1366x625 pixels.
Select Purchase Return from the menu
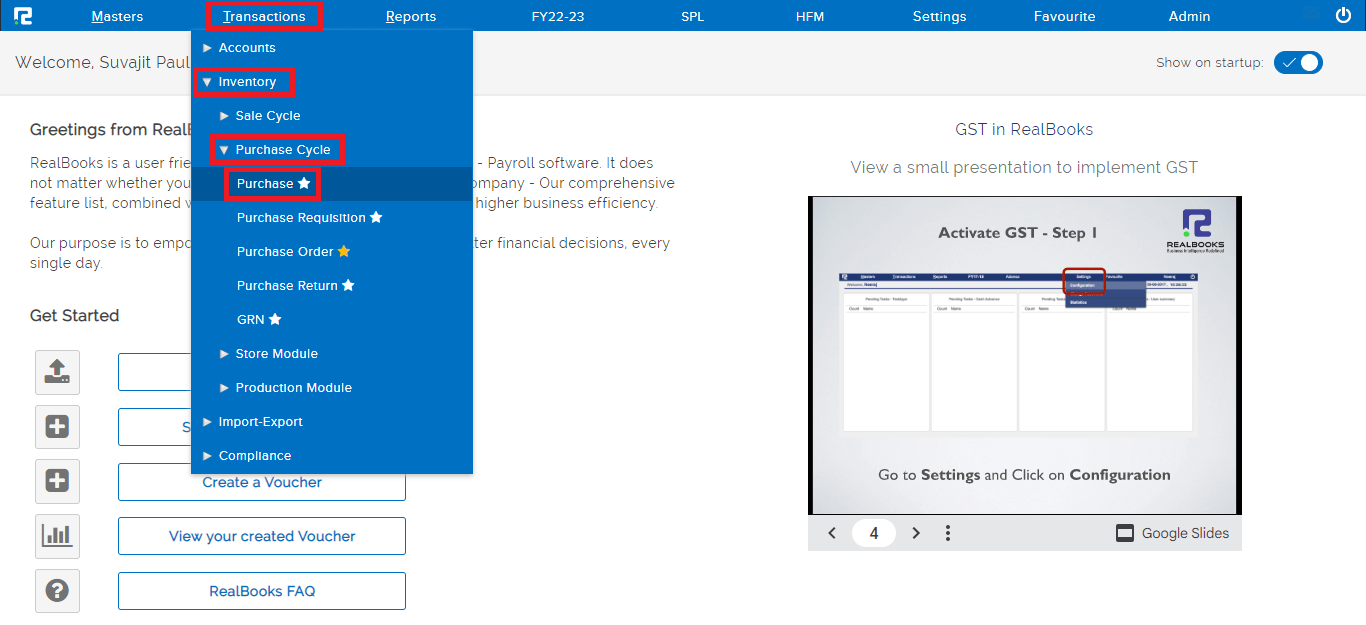[287, 286]
